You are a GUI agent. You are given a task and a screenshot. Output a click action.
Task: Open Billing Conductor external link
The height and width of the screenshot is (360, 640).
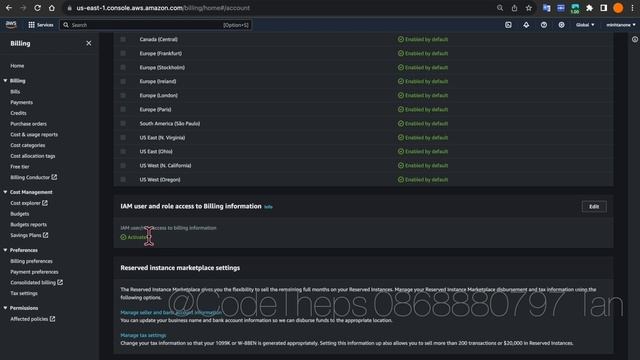pyautogui.click(x=33, y=177)
